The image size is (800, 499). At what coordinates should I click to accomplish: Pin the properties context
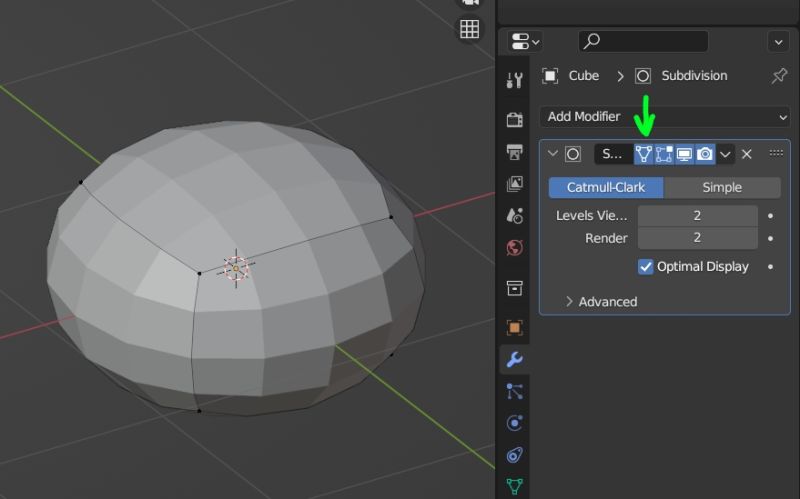pyautogui.click(x=779, y=76)
